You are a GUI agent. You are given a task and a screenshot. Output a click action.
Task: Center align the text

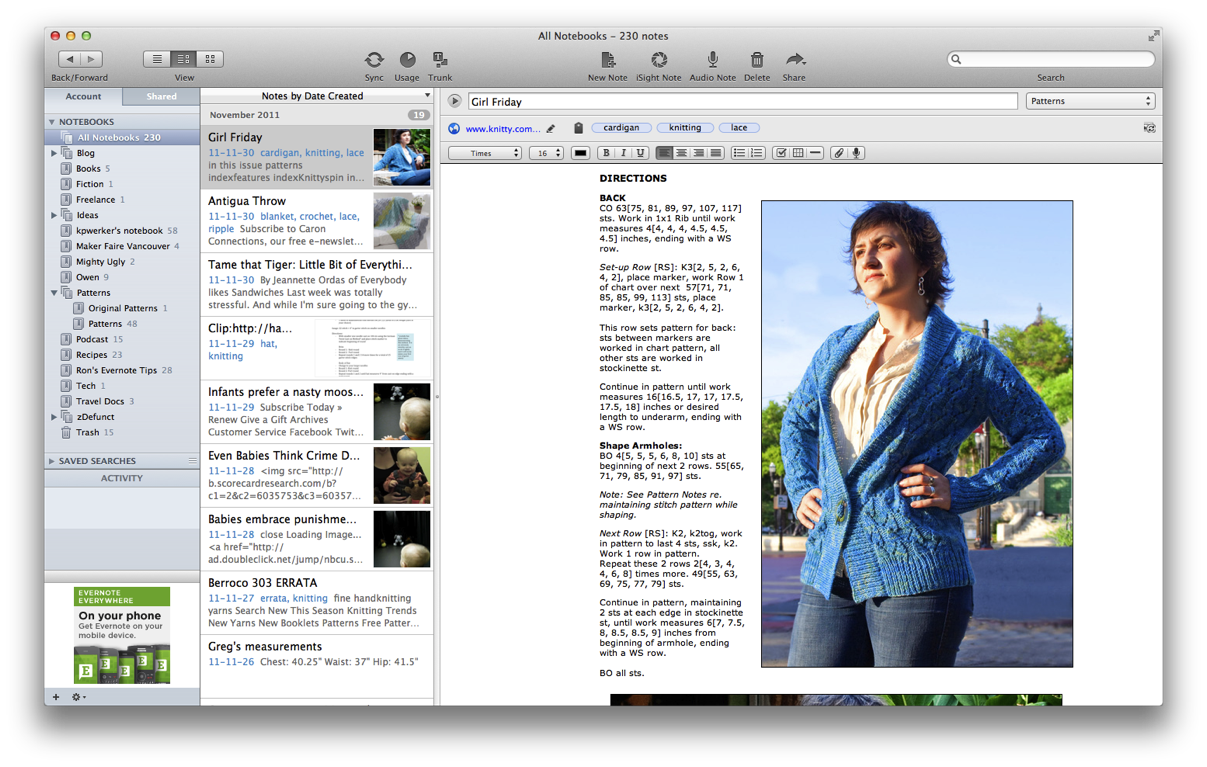tap(681, 153)
